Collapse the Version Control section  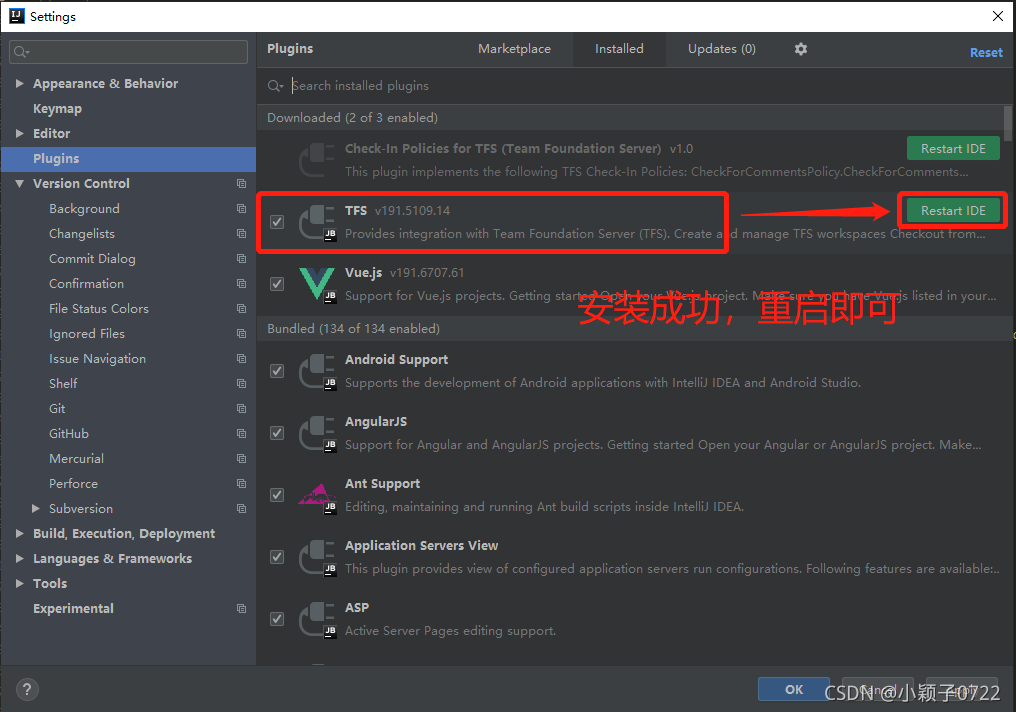point(20,183)
